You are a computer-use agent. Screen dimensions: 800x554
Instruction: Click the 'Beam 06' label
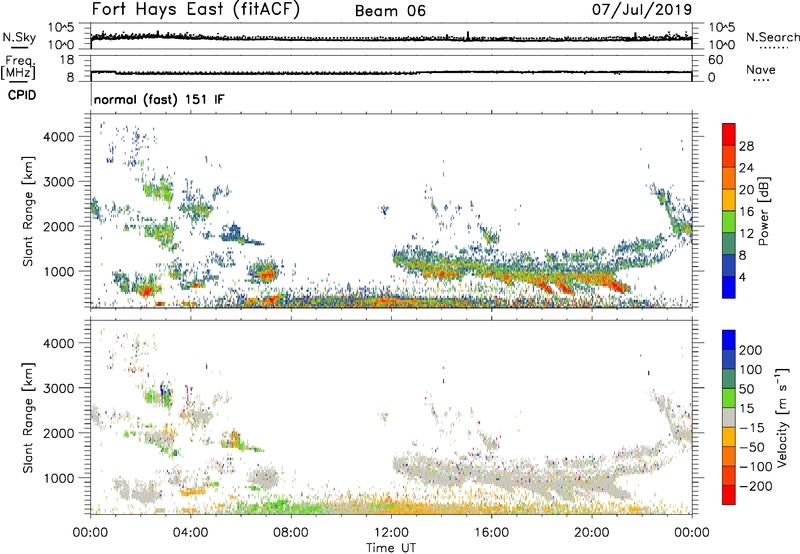point(390,11)
